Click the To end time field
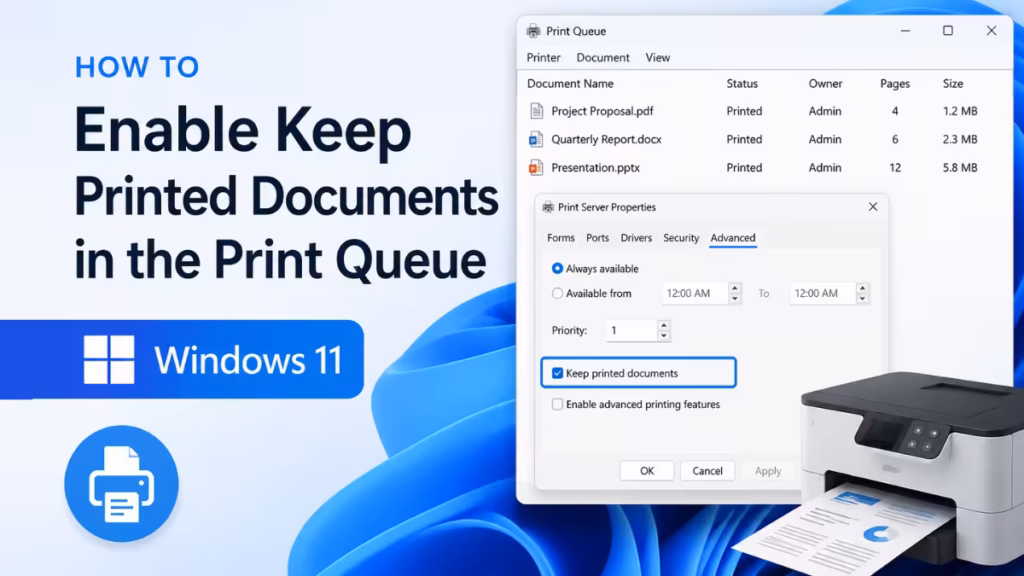 tap(822, 293)
